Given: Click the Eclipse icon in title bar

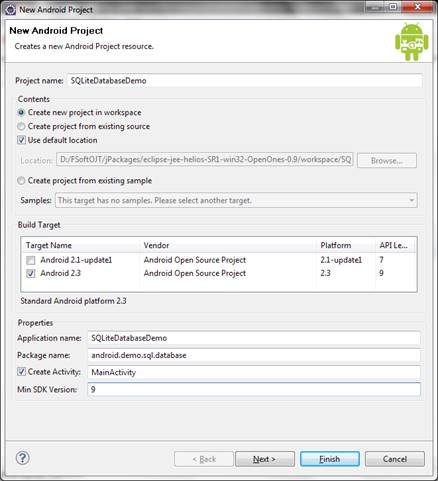Looking at the screenshot, I should click(10, 9).
